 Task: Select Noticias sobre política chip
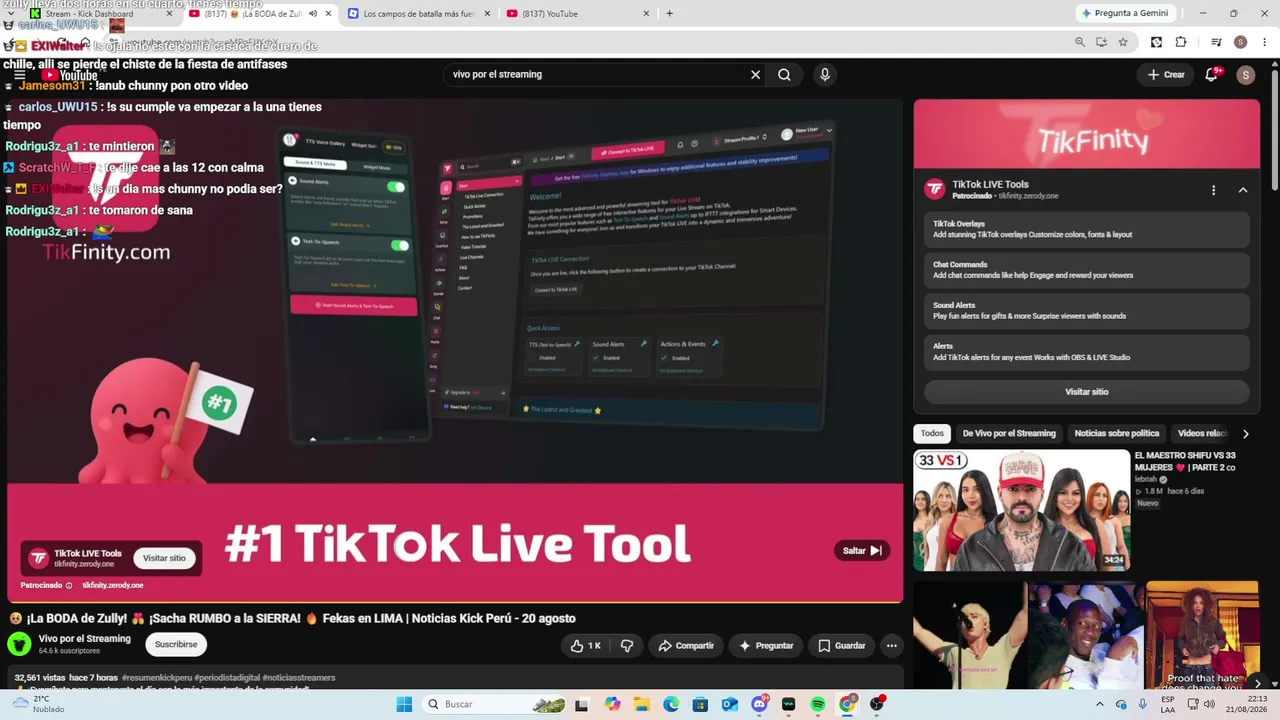1117,433
